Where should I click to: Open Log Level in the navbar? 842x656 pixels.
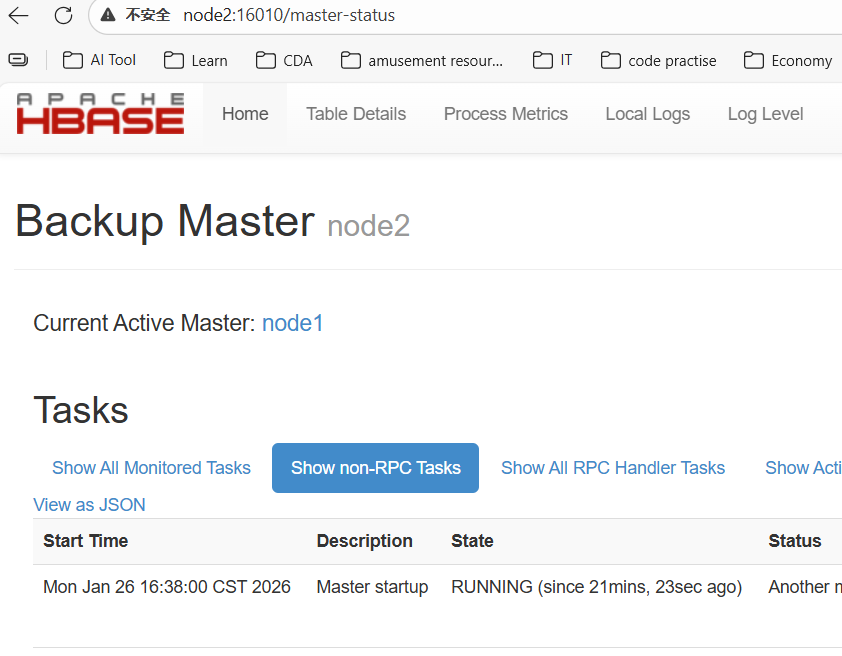coord(765,114)
